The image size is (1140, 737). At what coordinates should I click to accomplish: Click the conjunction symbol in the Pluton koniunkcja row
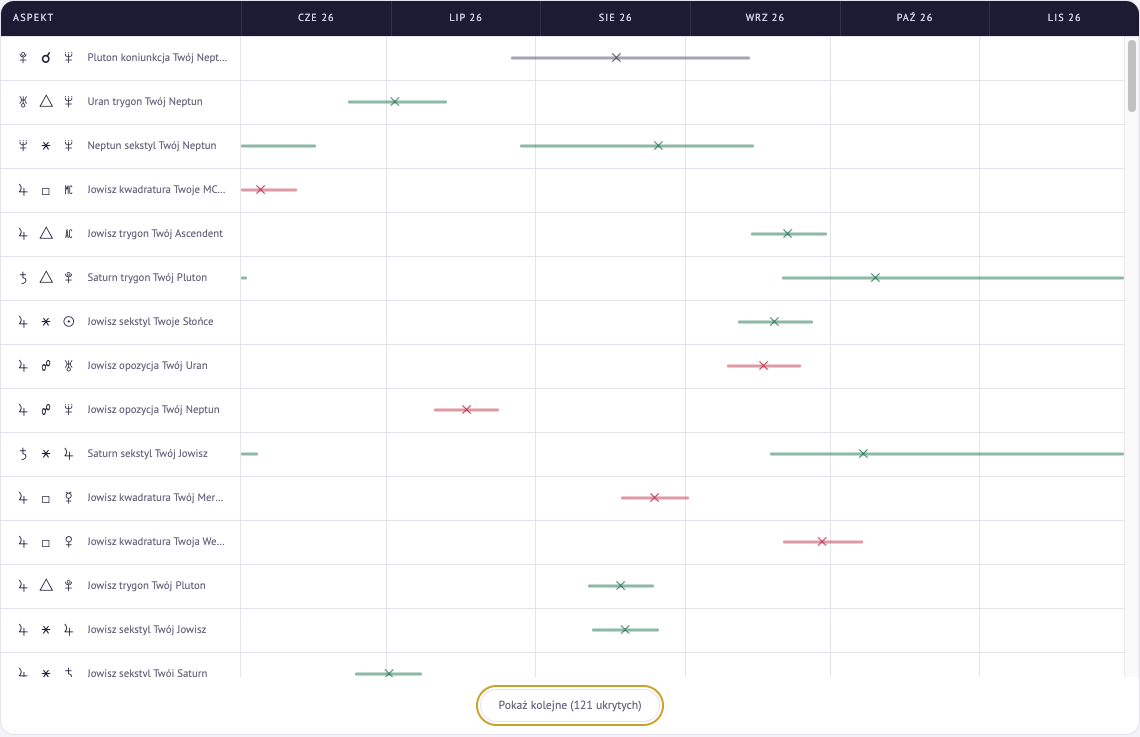click(46, 57)
